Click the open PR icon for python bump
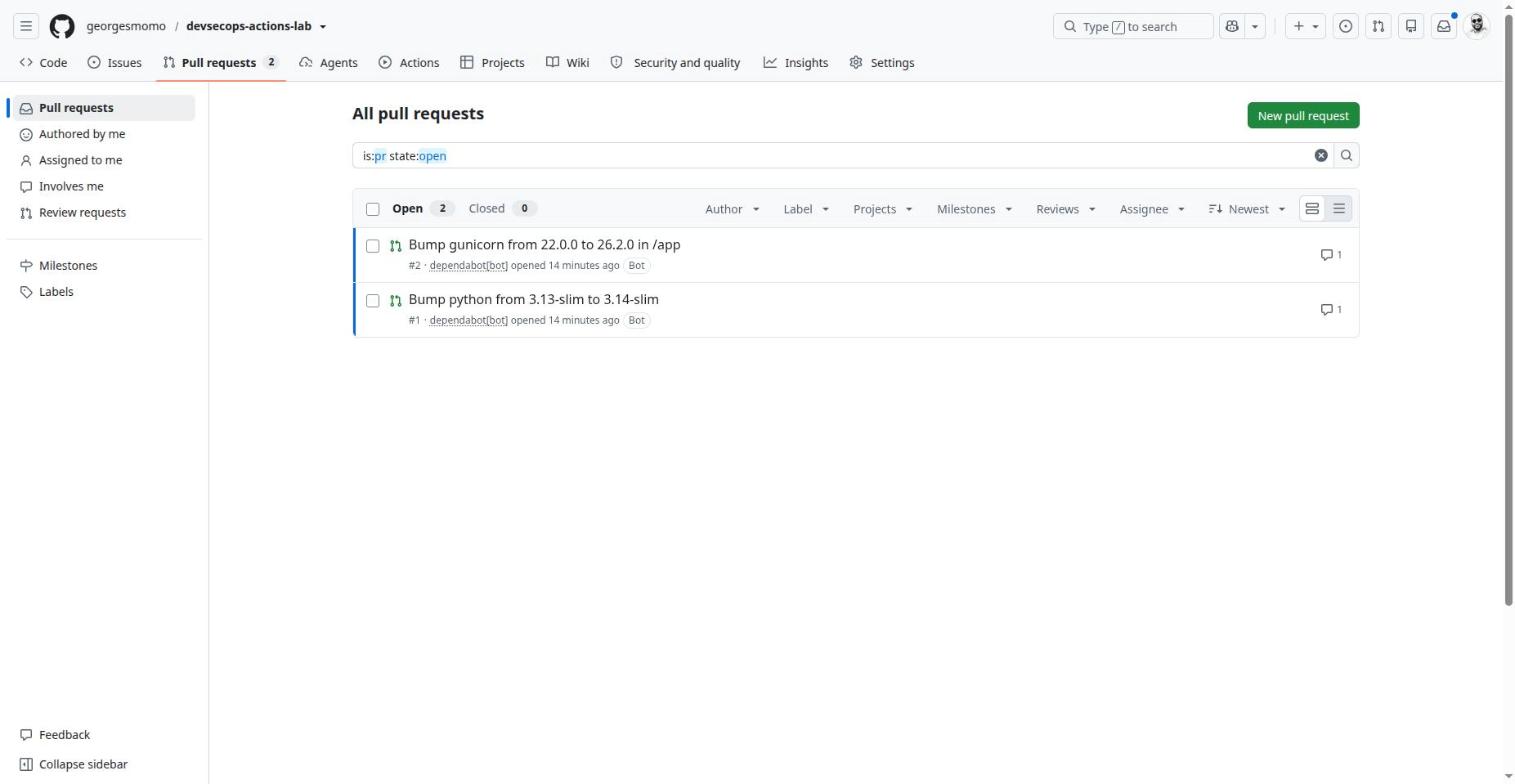 tap(396, 301)
